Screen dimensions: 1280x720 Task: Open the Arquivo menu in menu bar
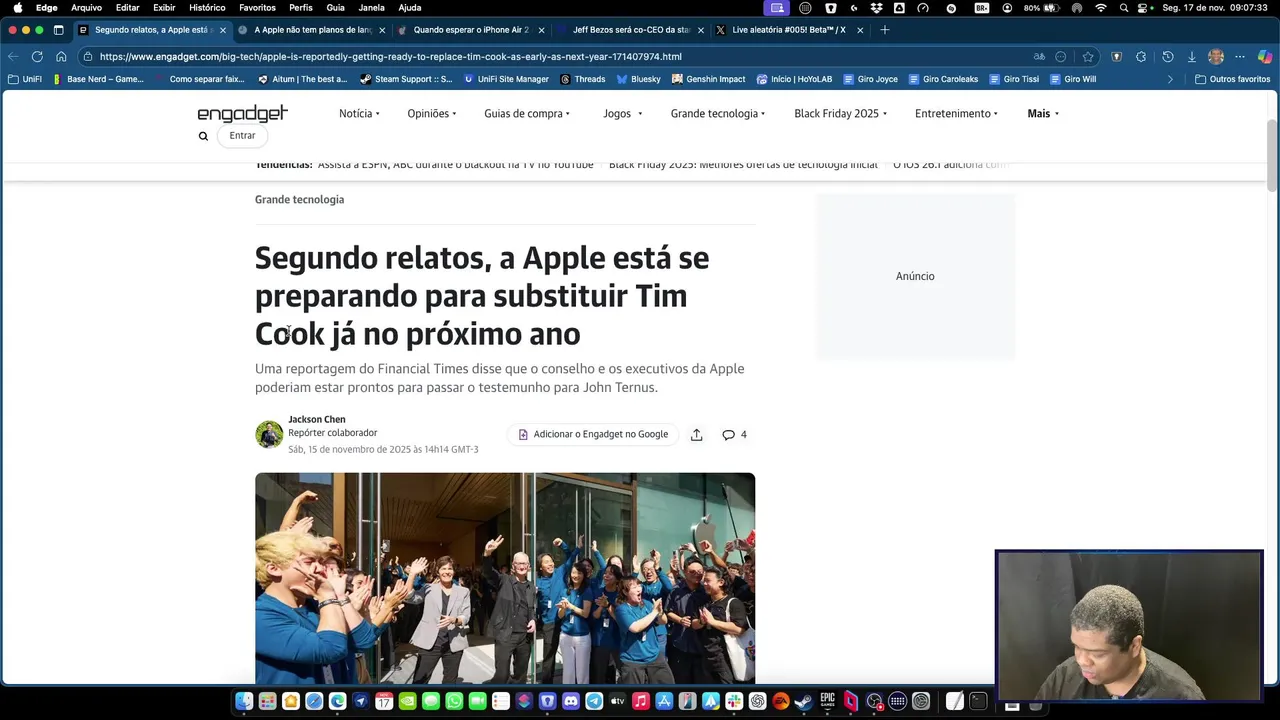[86, 8]
